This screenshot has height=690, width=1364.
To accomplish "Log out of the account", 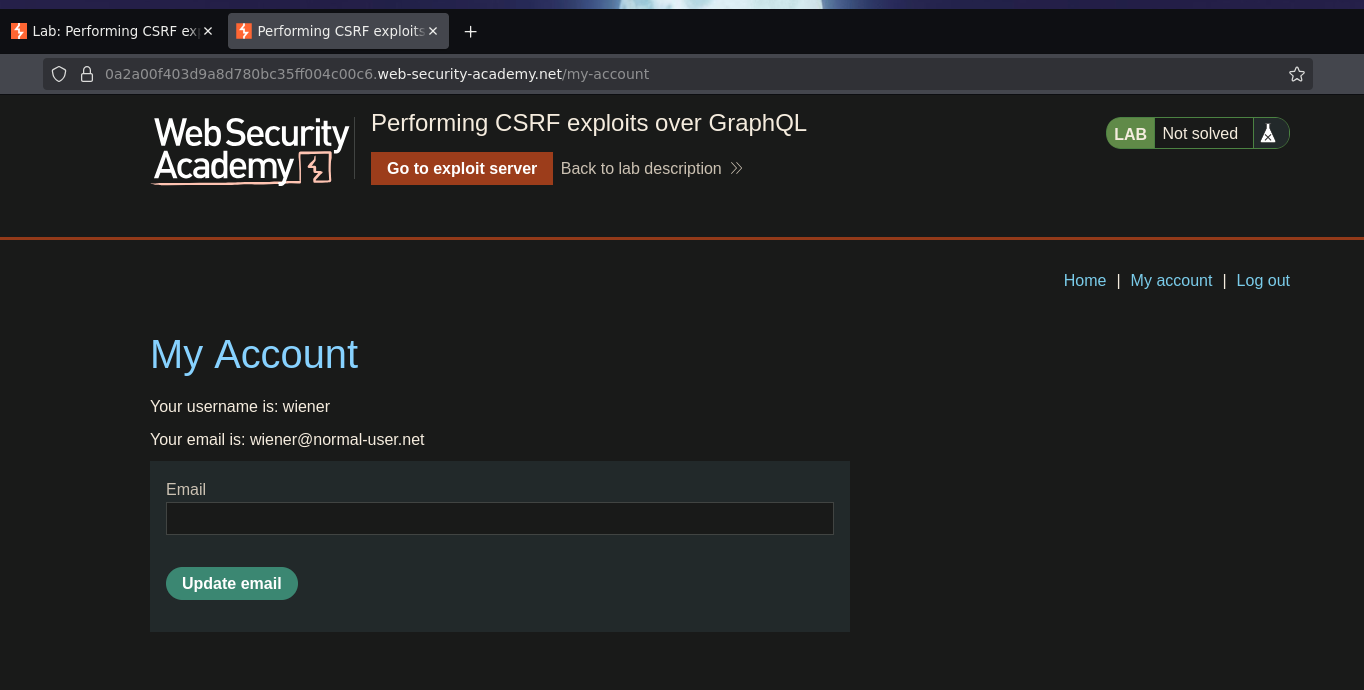I will tap(1263, 280).
